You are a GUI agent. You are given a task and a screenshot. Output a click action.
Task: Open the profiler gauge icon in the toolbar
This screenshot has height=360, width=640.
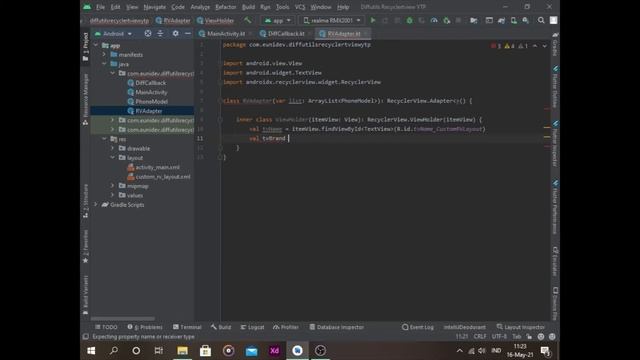pyautogui.click(x=434, y=20)
